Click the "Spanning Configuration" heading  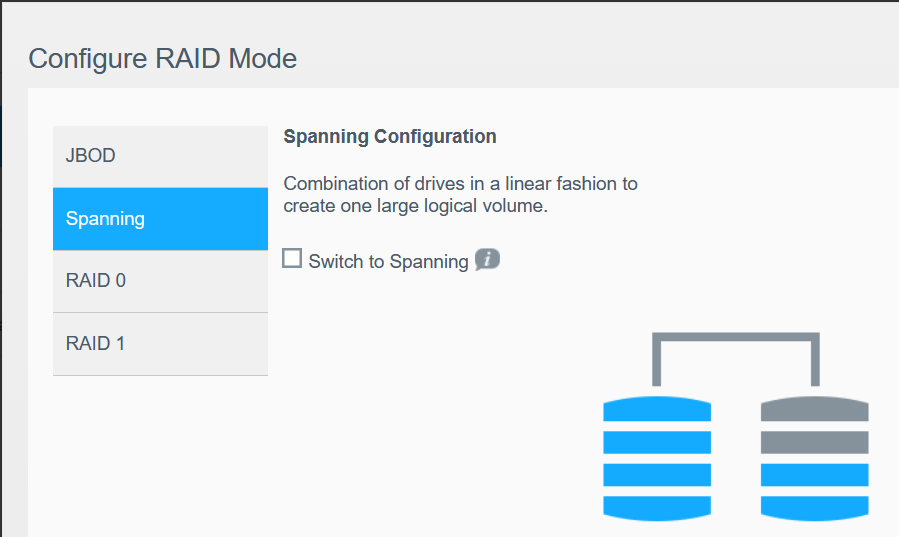pyautogui.click(x=390, y=137)
